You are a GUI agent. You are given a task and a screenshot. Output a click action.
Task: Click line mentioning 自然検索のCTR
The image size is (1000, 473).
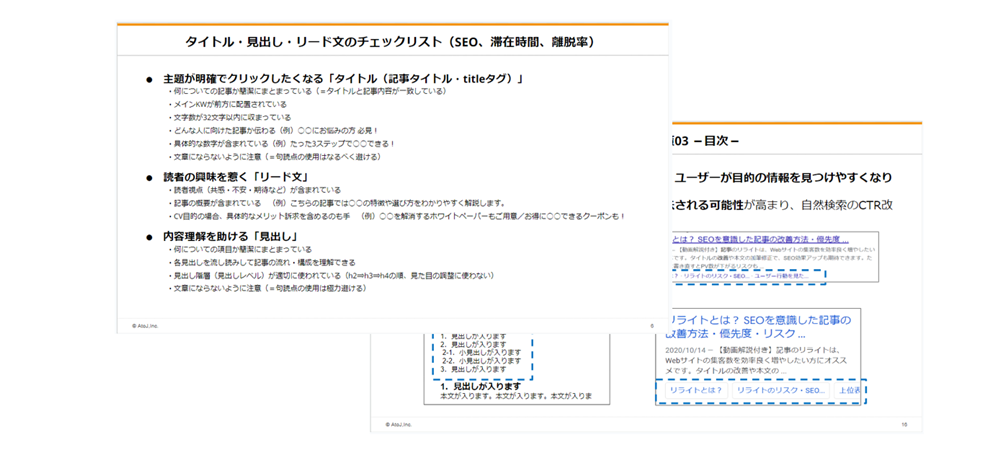(781, 207)
